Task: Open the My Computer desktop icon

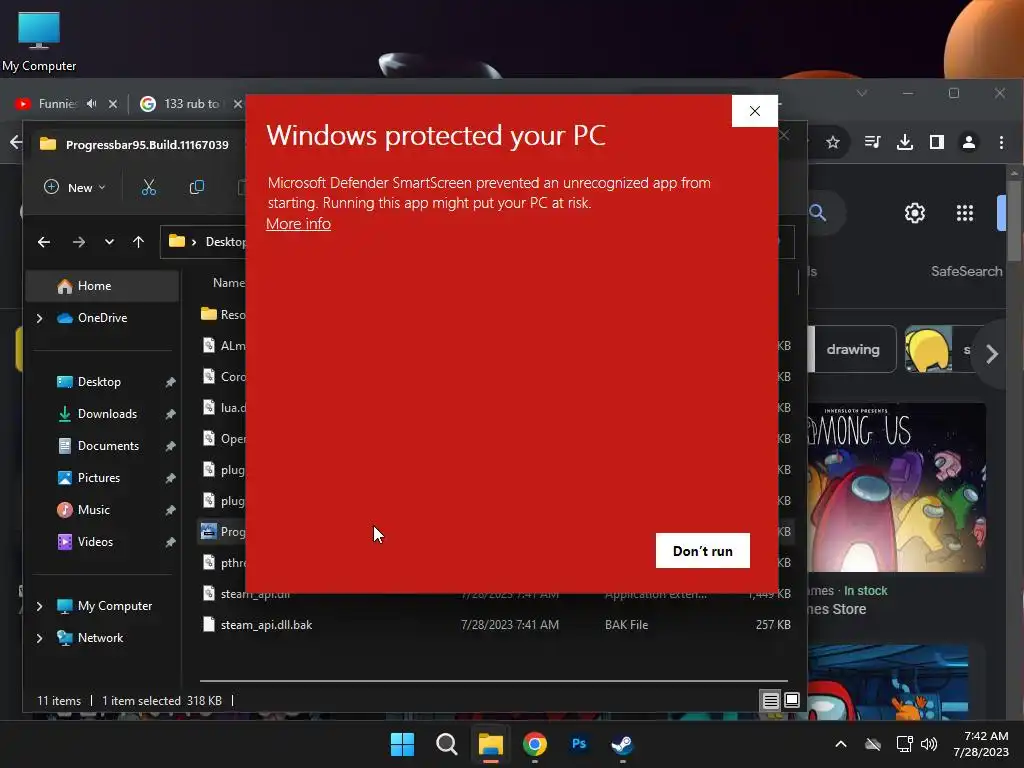Action: pos(39,40)
